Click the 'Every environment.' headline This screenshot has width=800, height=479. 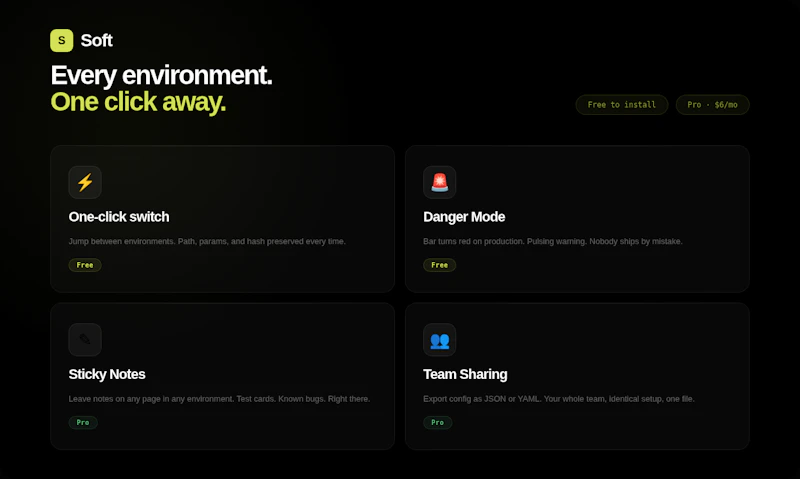(x=161, y=75)
